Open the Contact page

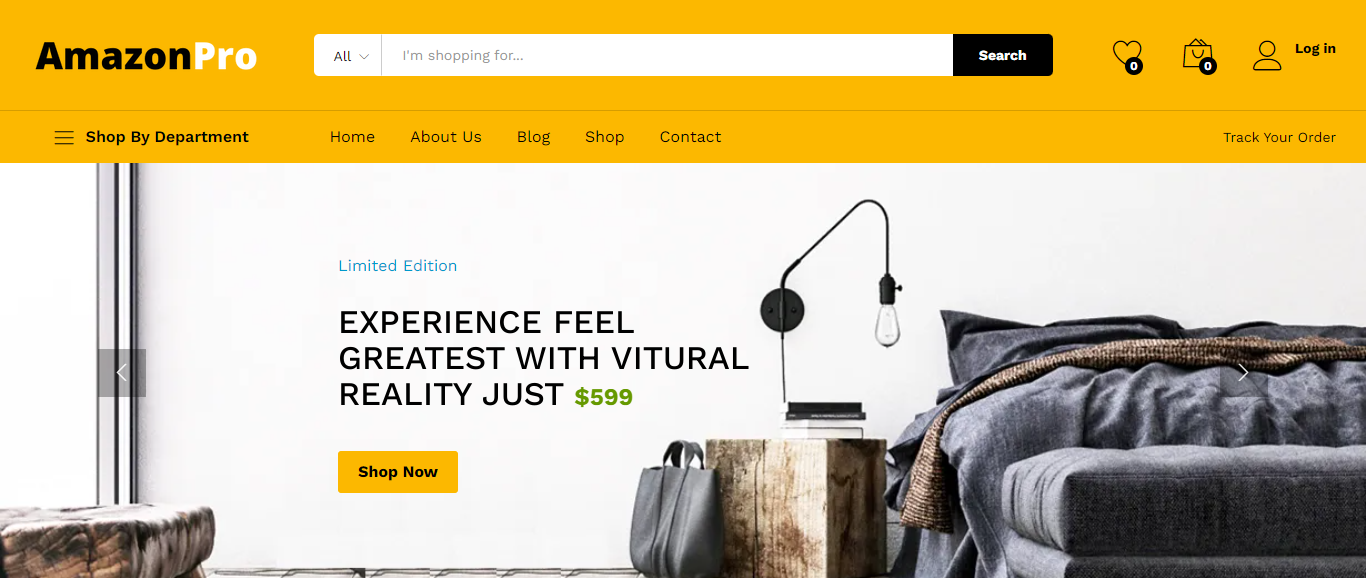click(690, 137)
